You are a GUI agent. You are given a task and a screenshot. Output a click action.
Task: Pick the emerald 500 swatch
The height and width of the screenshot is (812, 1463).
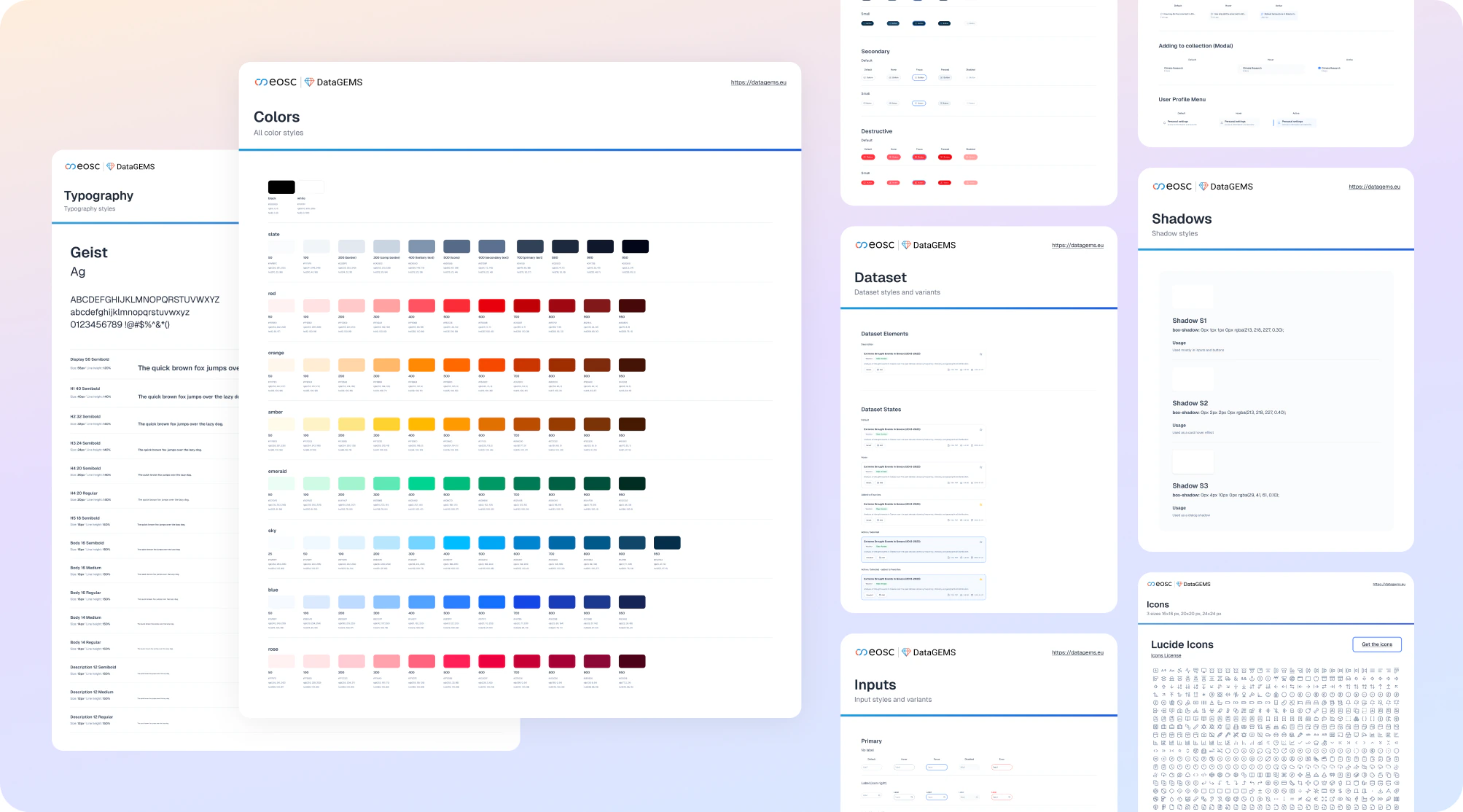click(x=456, y=483)
